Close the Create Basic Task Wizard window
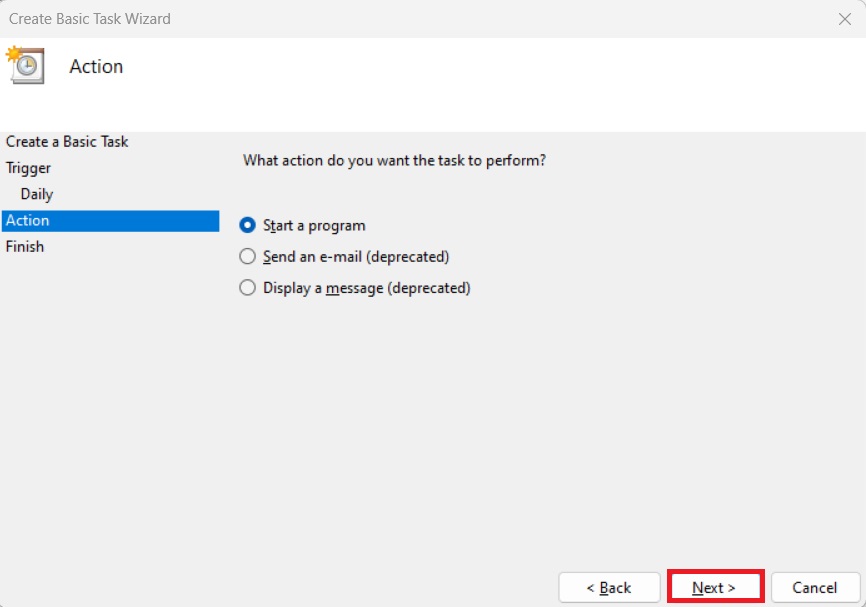 tap(843, 19)
